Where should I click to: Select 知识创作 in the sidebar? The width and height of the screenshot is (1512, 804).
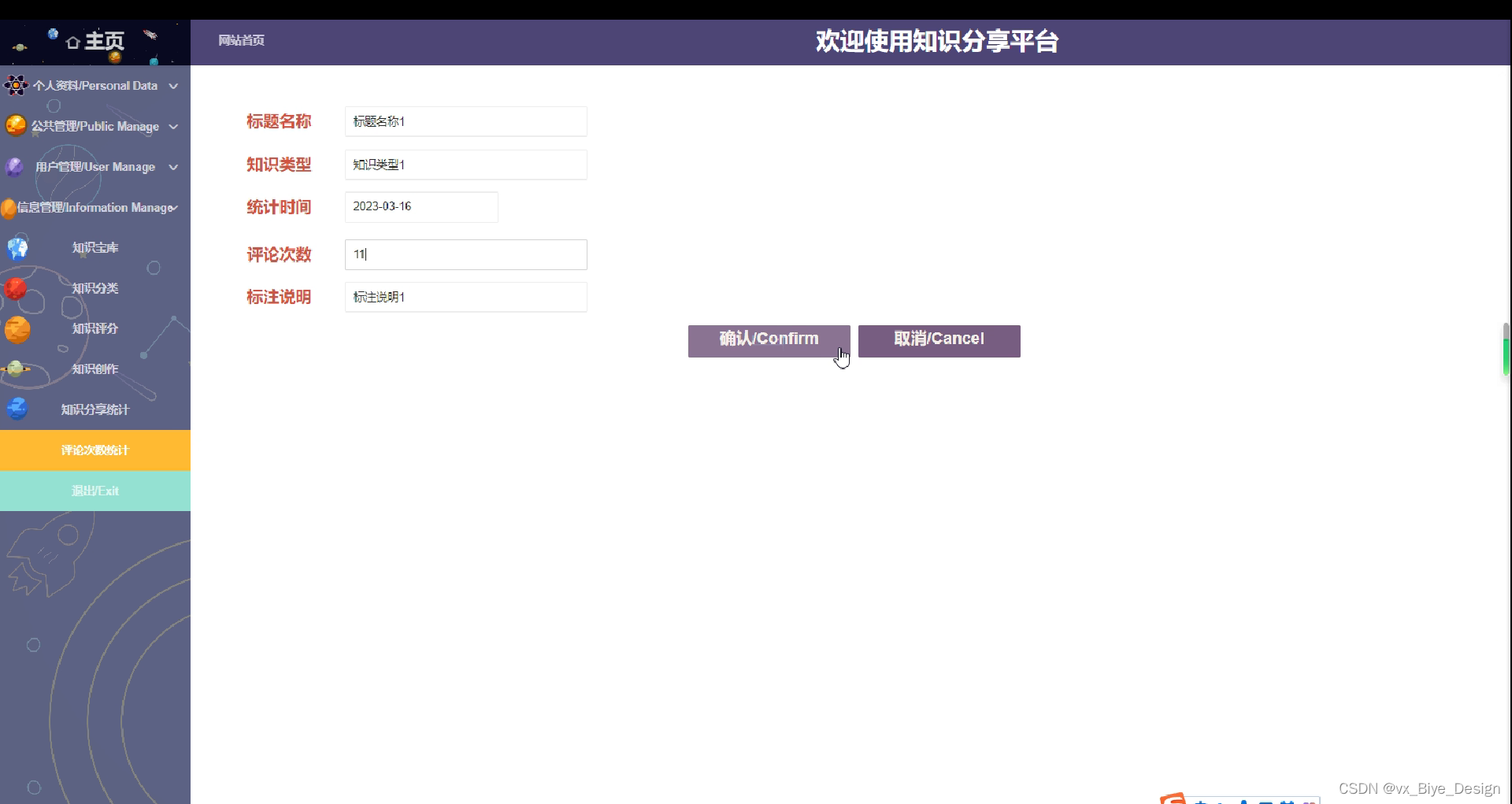click(95, 369)
